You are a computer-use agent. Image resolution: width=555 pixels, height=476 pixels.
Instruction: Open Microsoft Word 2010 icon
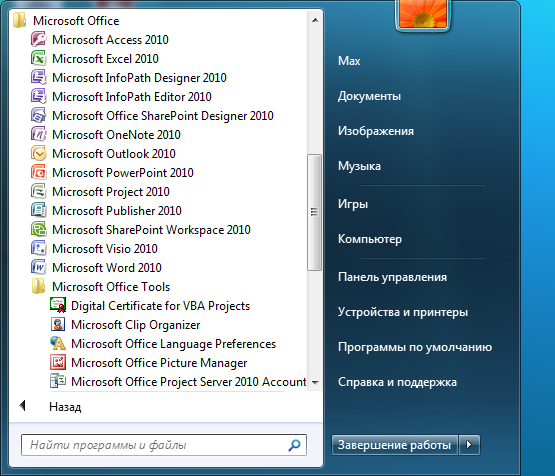(x=38, y=267)
